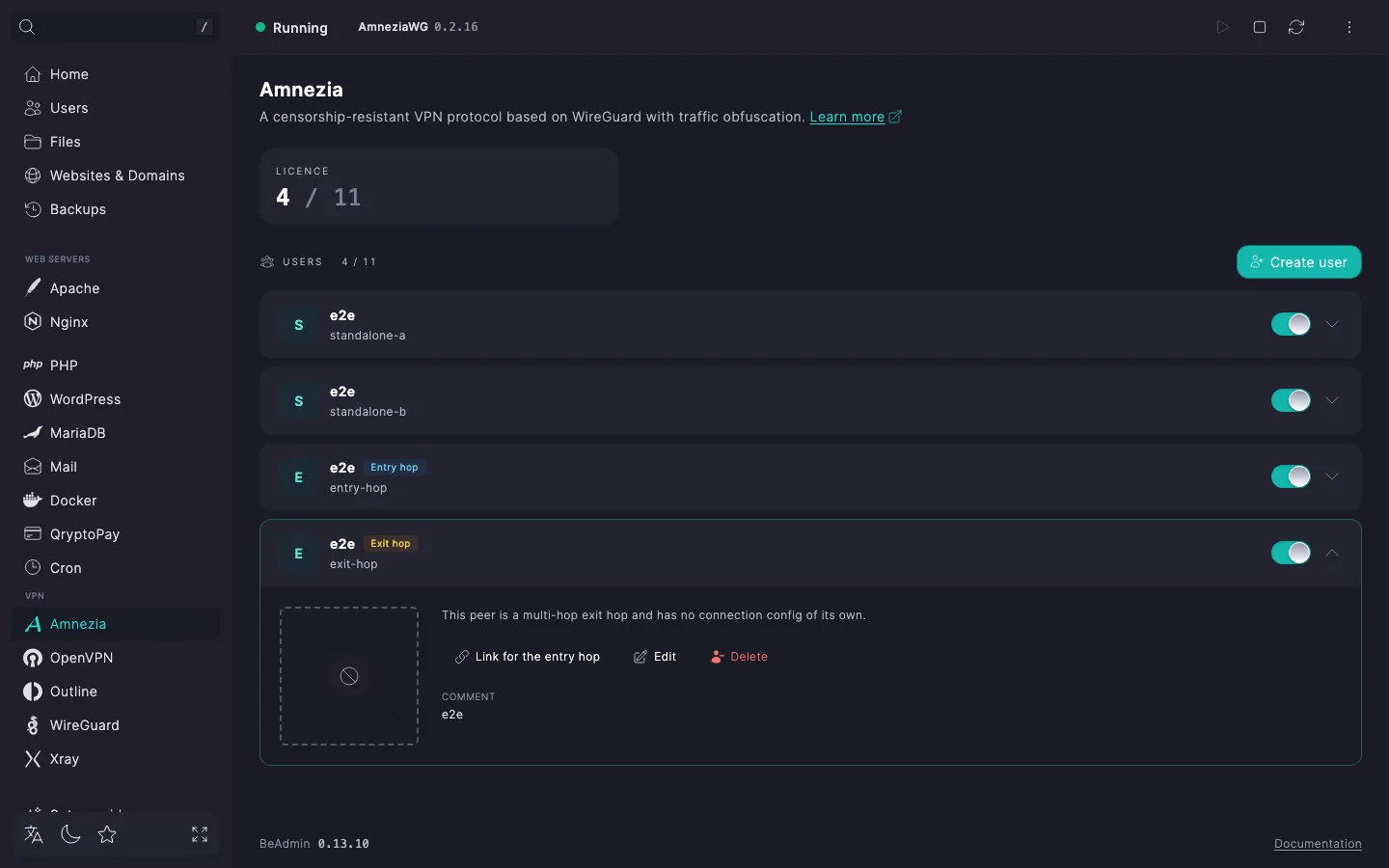
Task: Click the OpenVPN sidebar icon
Action: click(33, 658)
